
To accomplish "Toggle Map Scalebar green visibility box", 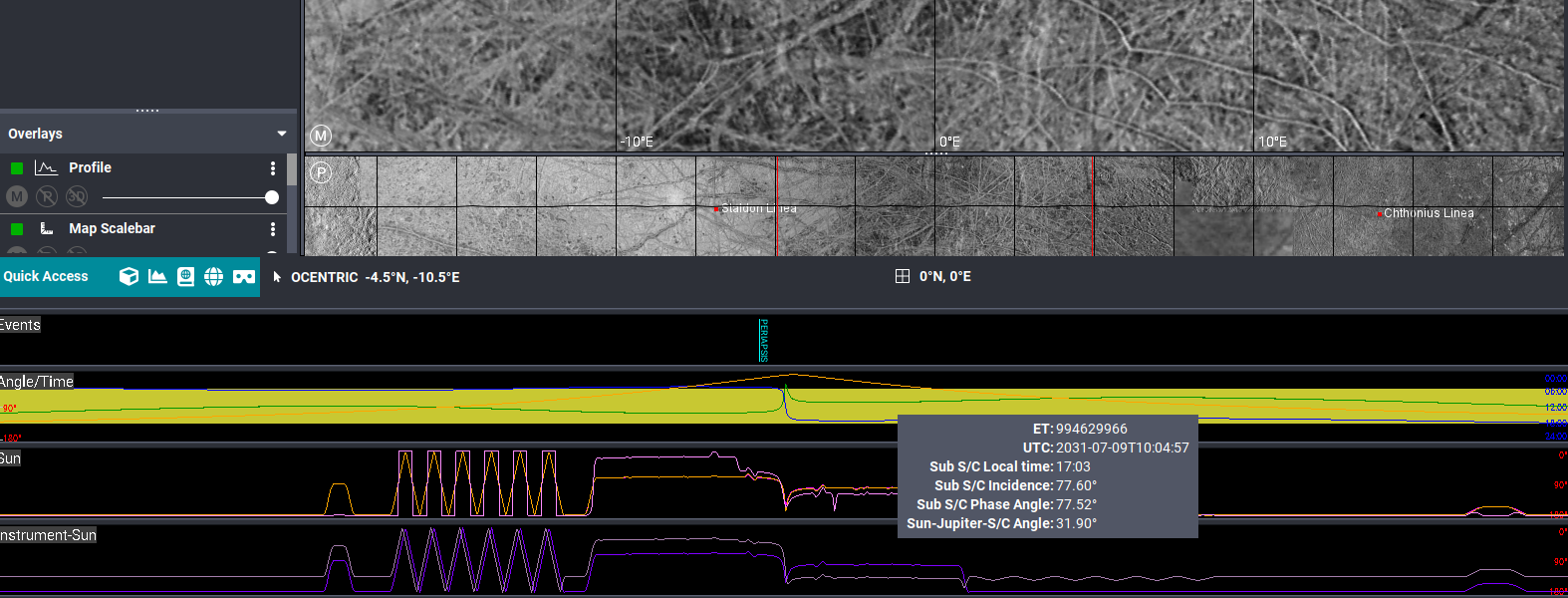I will coord(17,228).
